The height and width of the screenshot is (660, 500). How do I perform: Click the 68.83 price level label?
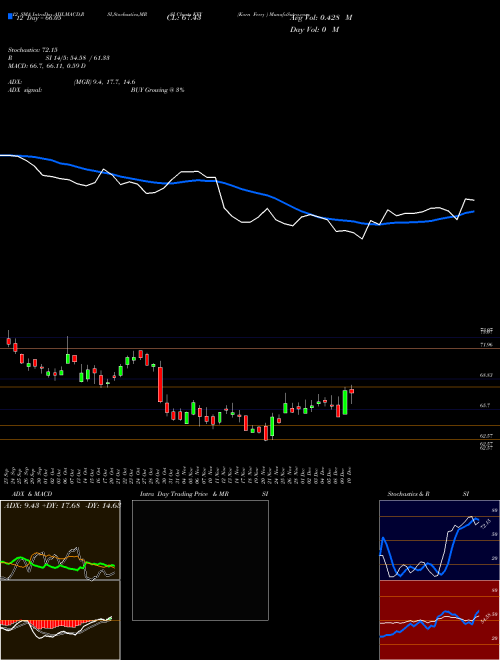coord(486,375)
